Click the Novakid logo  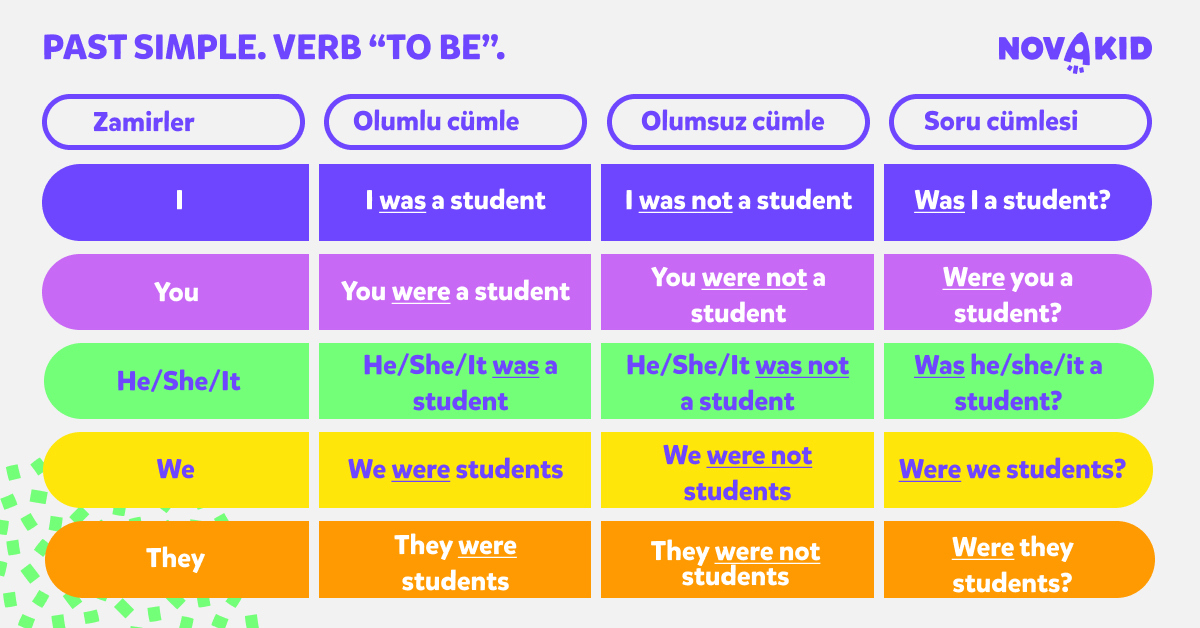(x=1075, y=50)
